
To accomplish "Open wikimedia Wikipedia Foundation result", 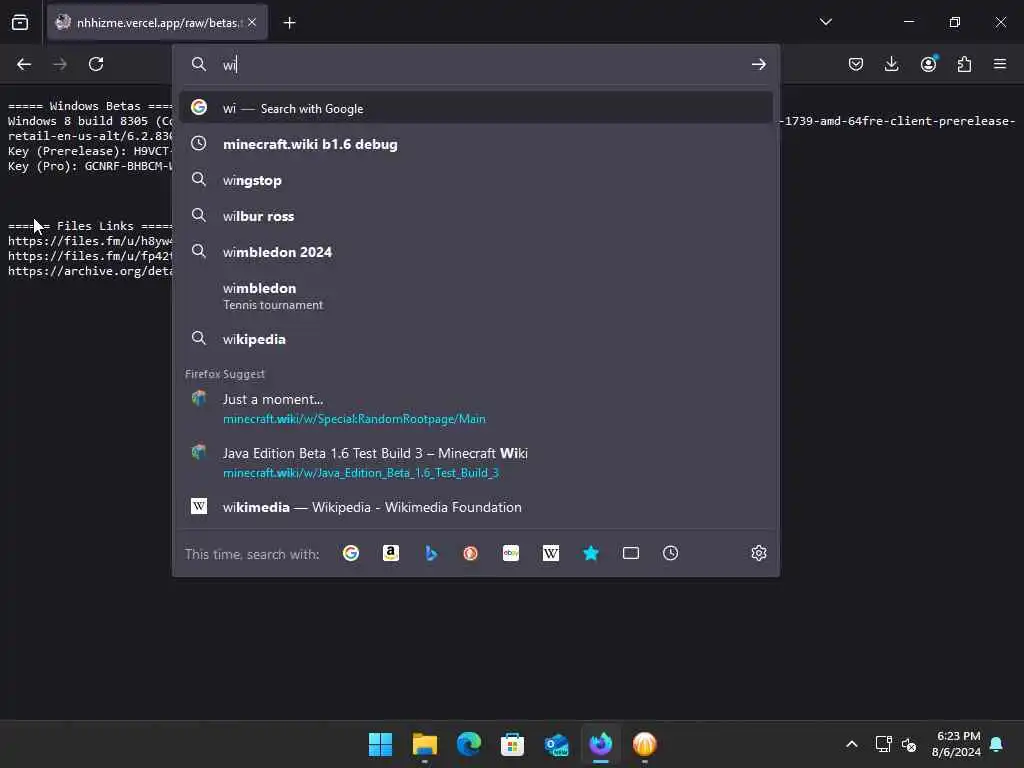I will 476,507.
